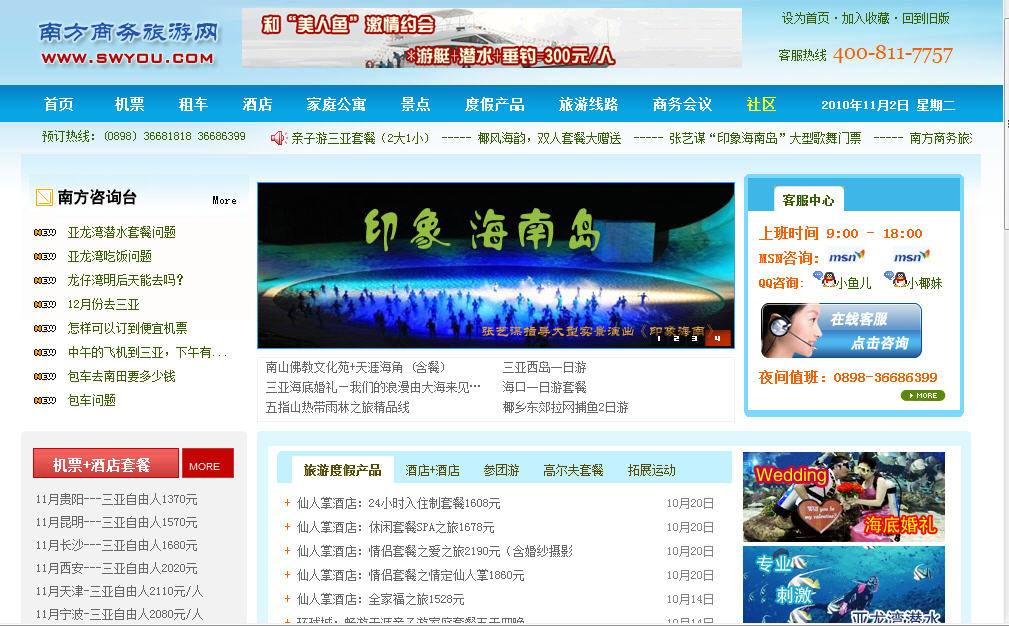
Task: Select 度假产品 in the navigation bar
Action: point(494,104)
